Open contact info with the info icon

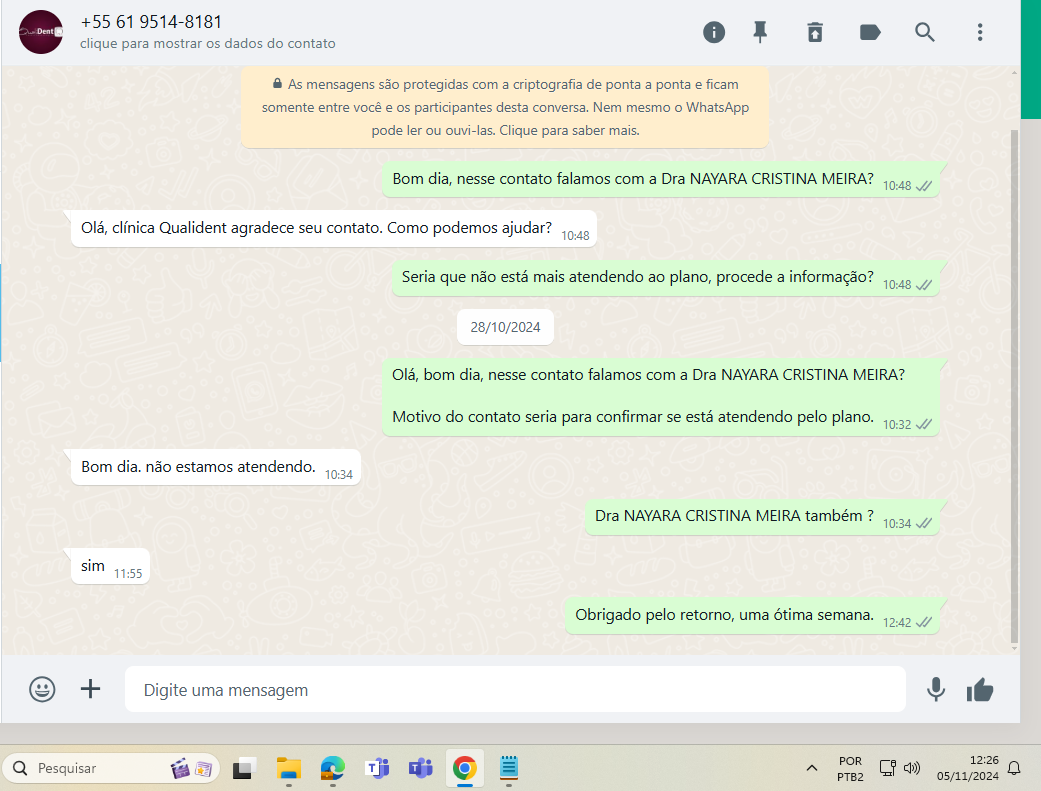714,32
